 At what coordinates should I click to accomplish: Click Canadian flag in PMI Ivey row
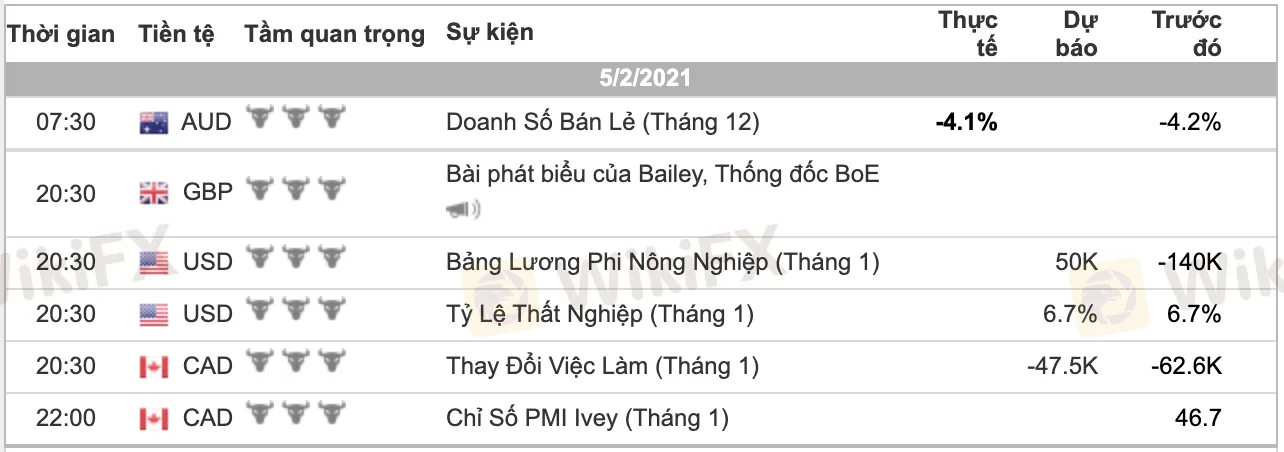(x=153, y=418)
